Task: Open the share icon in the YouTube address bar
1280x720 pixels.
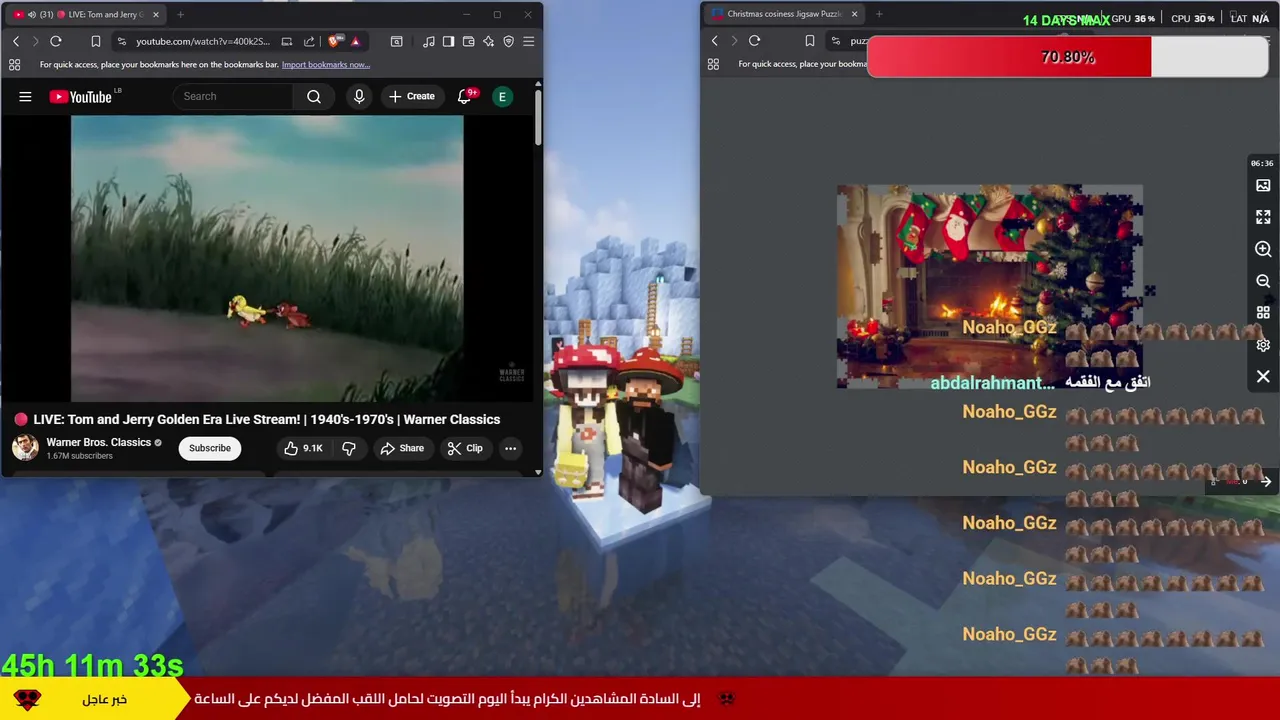Action: (x=309, y=41)
